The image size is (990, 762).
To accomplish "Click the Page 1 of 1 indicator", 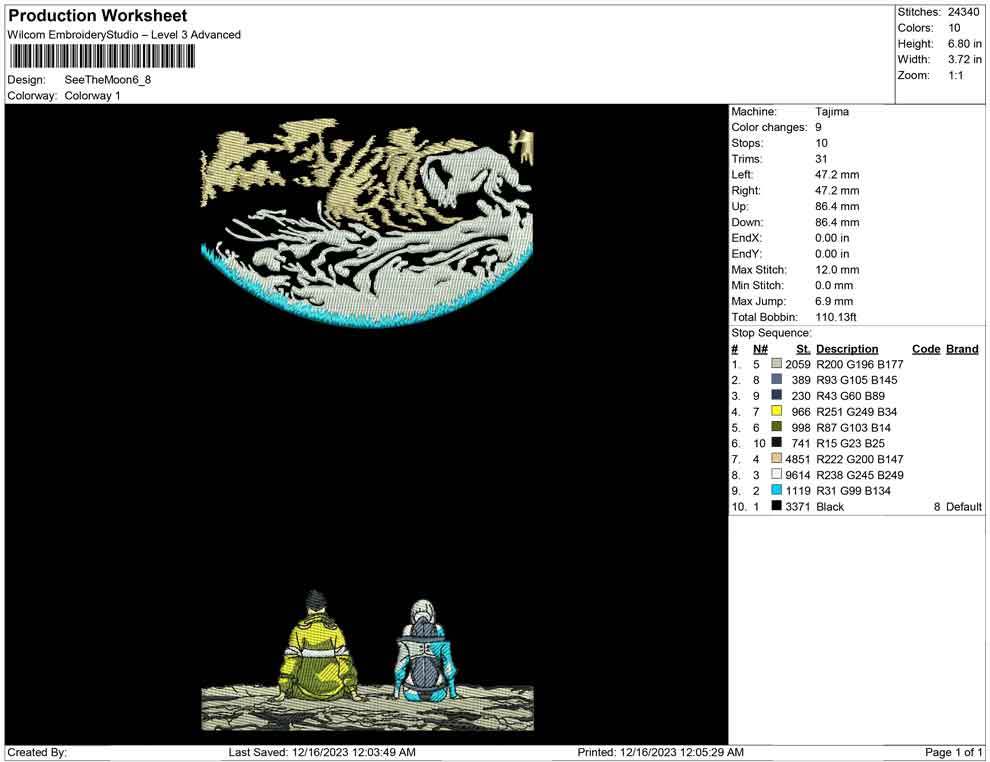I will click(953, 752).
